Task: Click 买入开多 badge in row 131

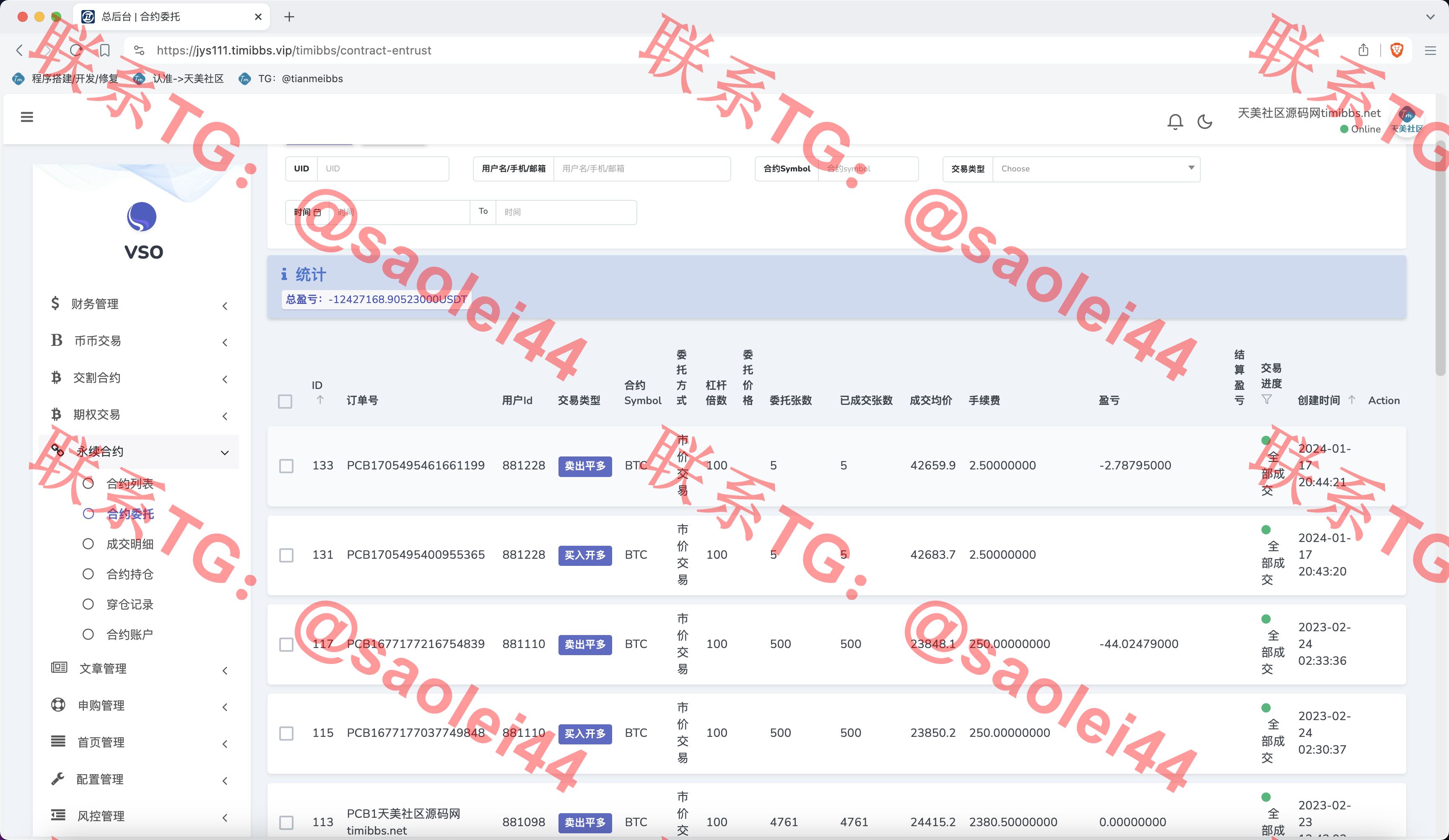Action: click(x=585, y=555)
